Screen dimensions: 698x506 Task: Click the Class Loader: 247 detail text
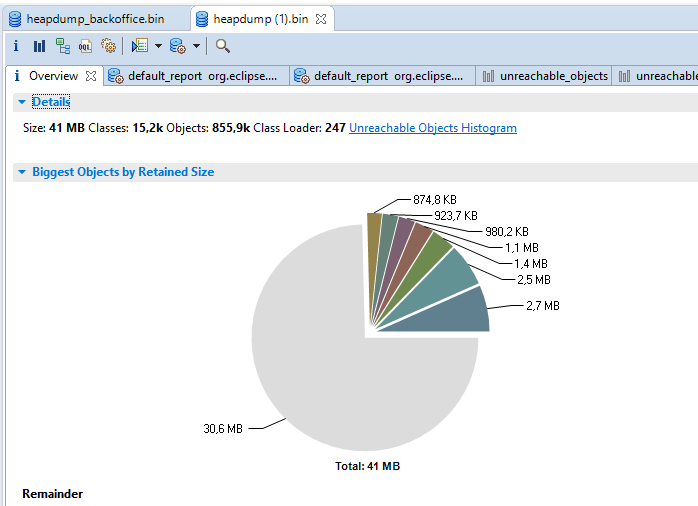point(299,128)
